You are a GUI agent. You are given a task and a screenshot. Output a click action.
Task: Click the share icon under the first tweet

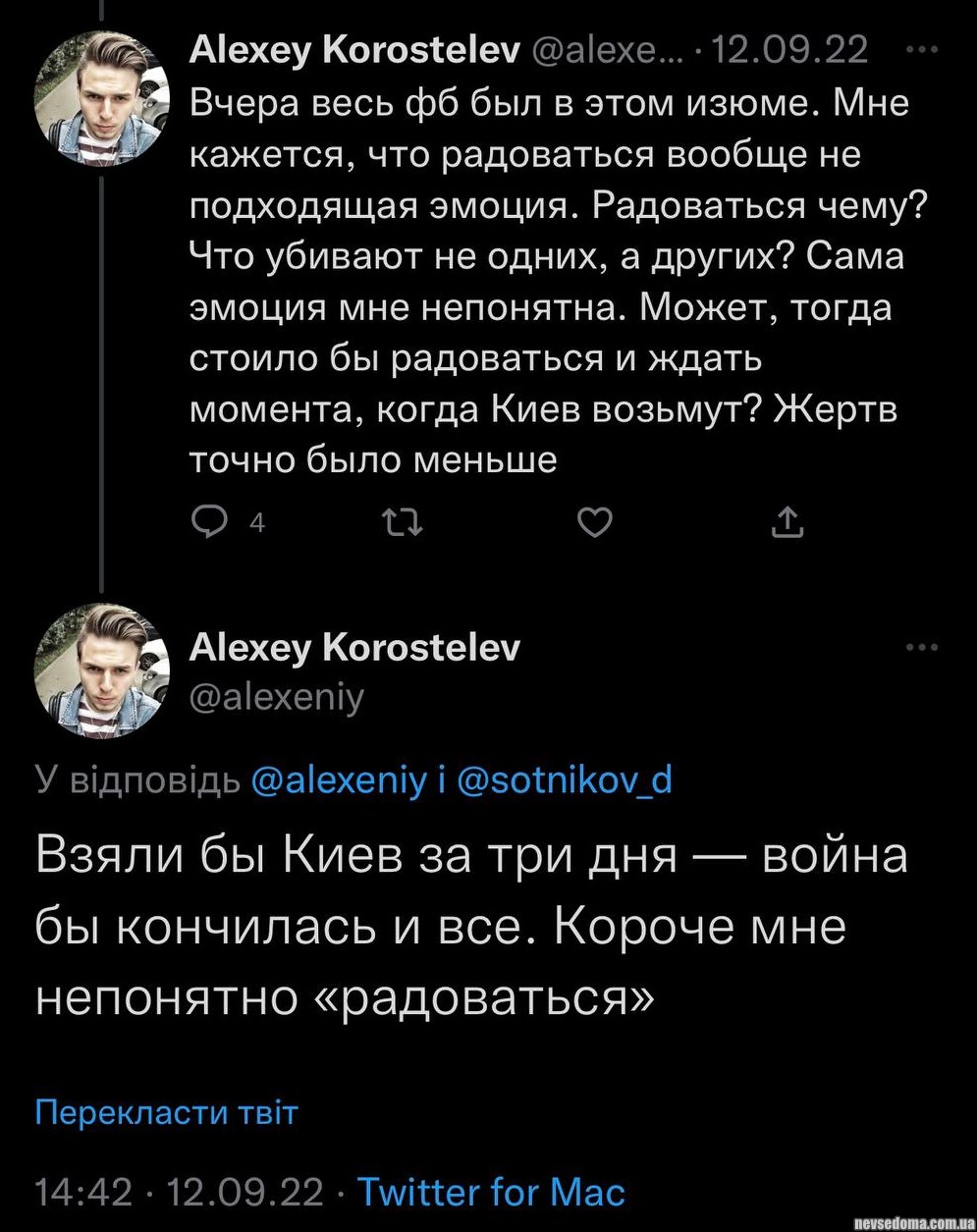pos(787,524)
